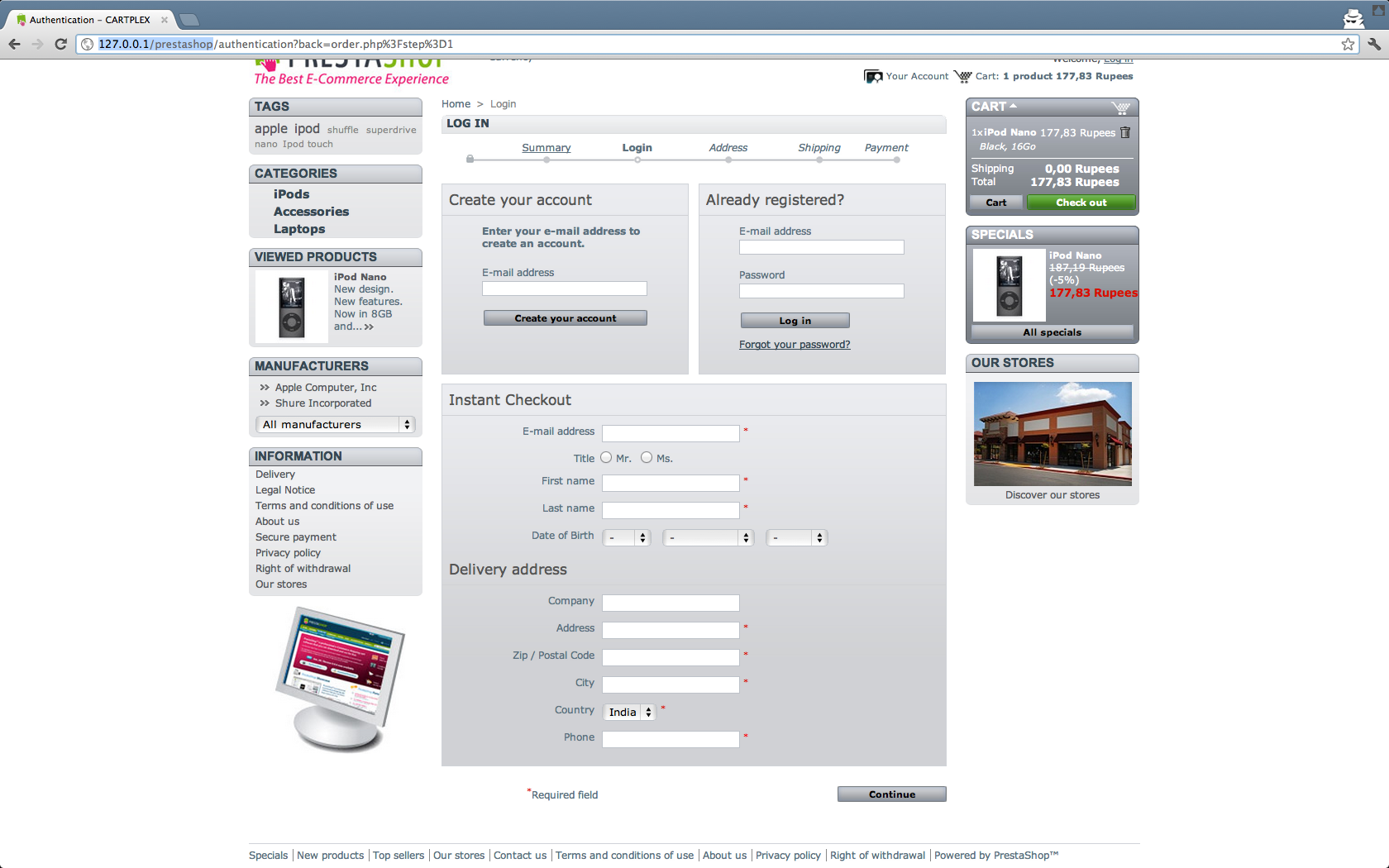Viewport: 1389px width, 868px height.
Task: Click the browser forward arrow
Action: [x=37, y=44]
